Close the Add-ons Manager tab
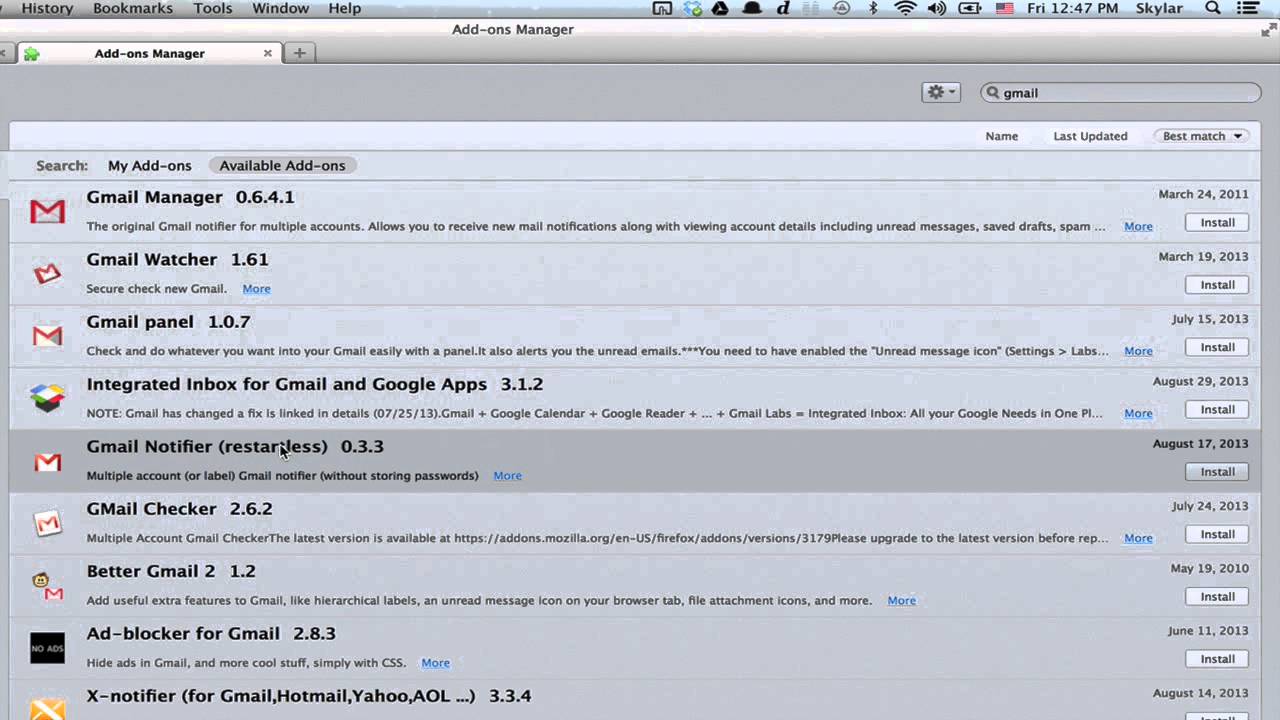Screen dimensions: 1280x720 click(267, 54)
